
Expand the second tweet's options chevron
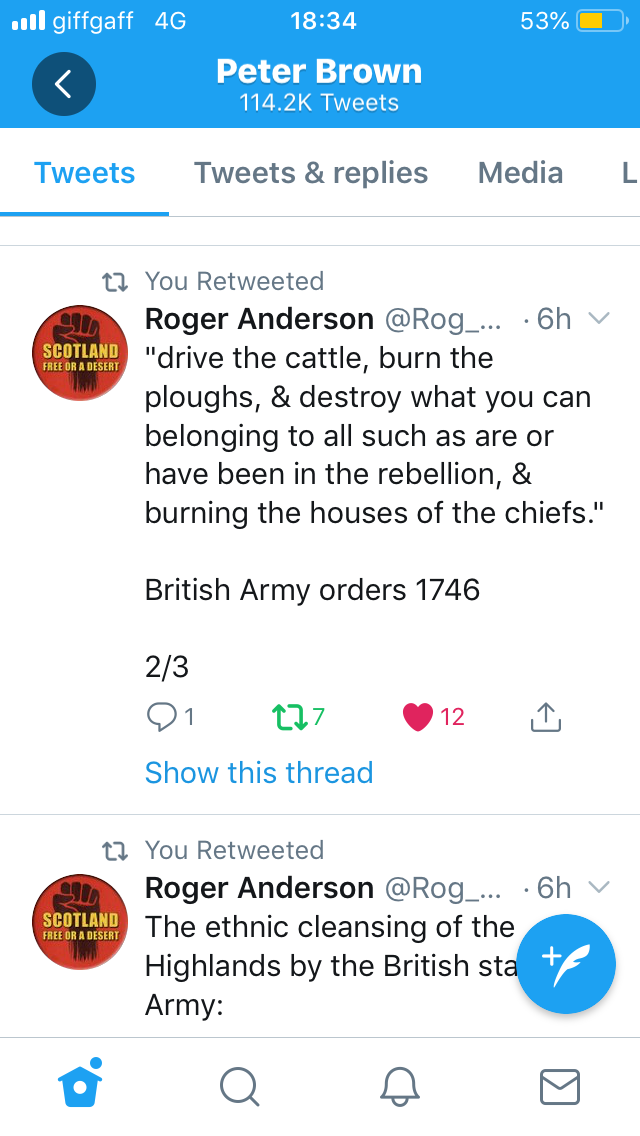599,887
